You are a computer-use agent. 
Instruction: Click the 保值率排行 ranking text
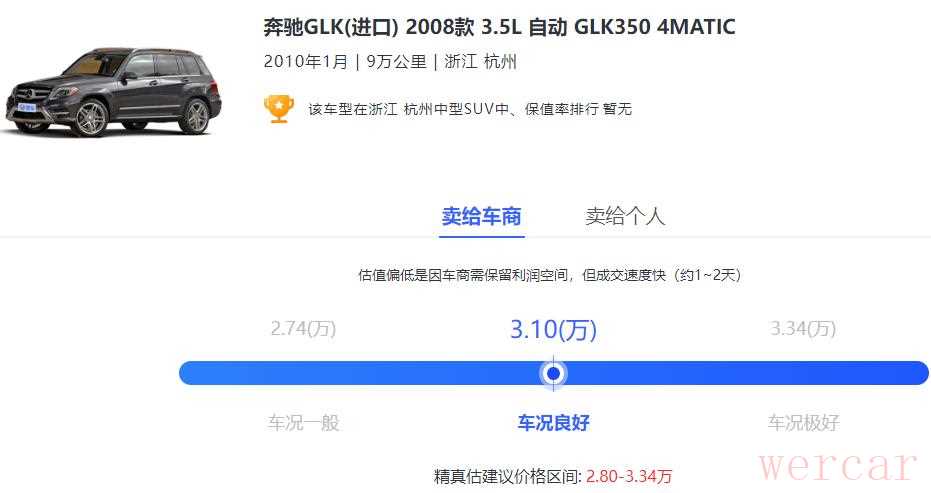point(562,109)
